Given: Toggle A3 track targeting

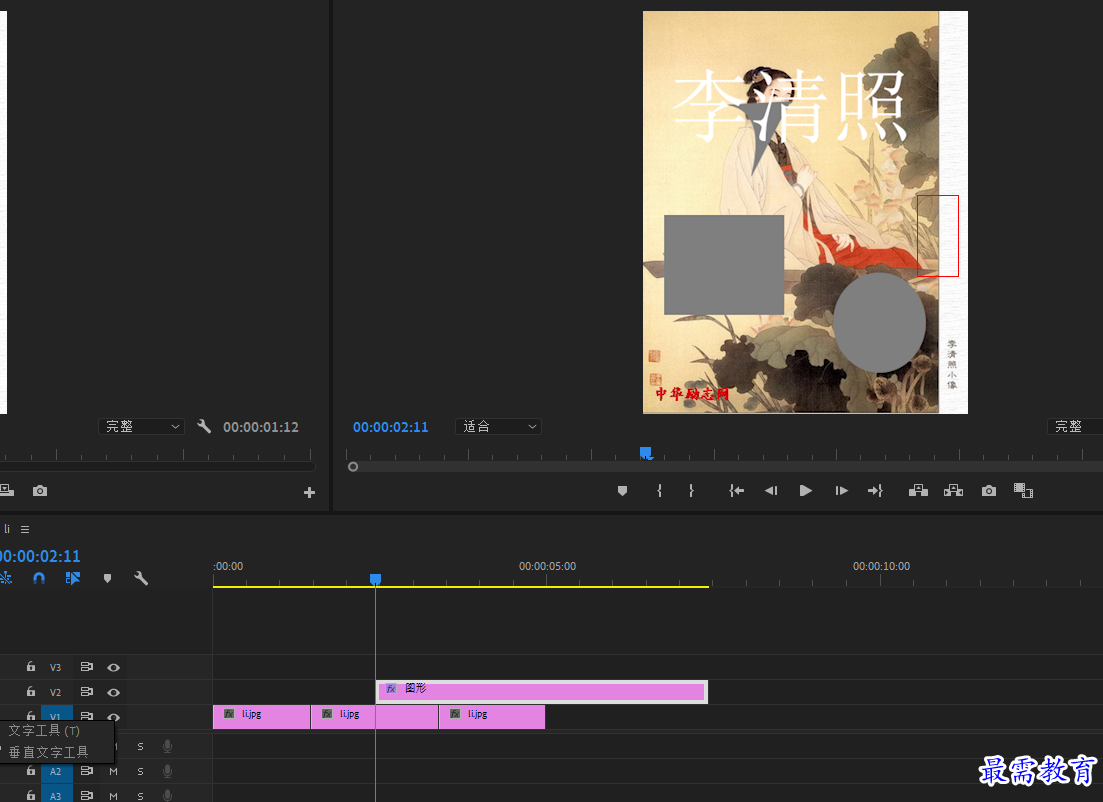Looking at the screenshot, I should 56,795.
